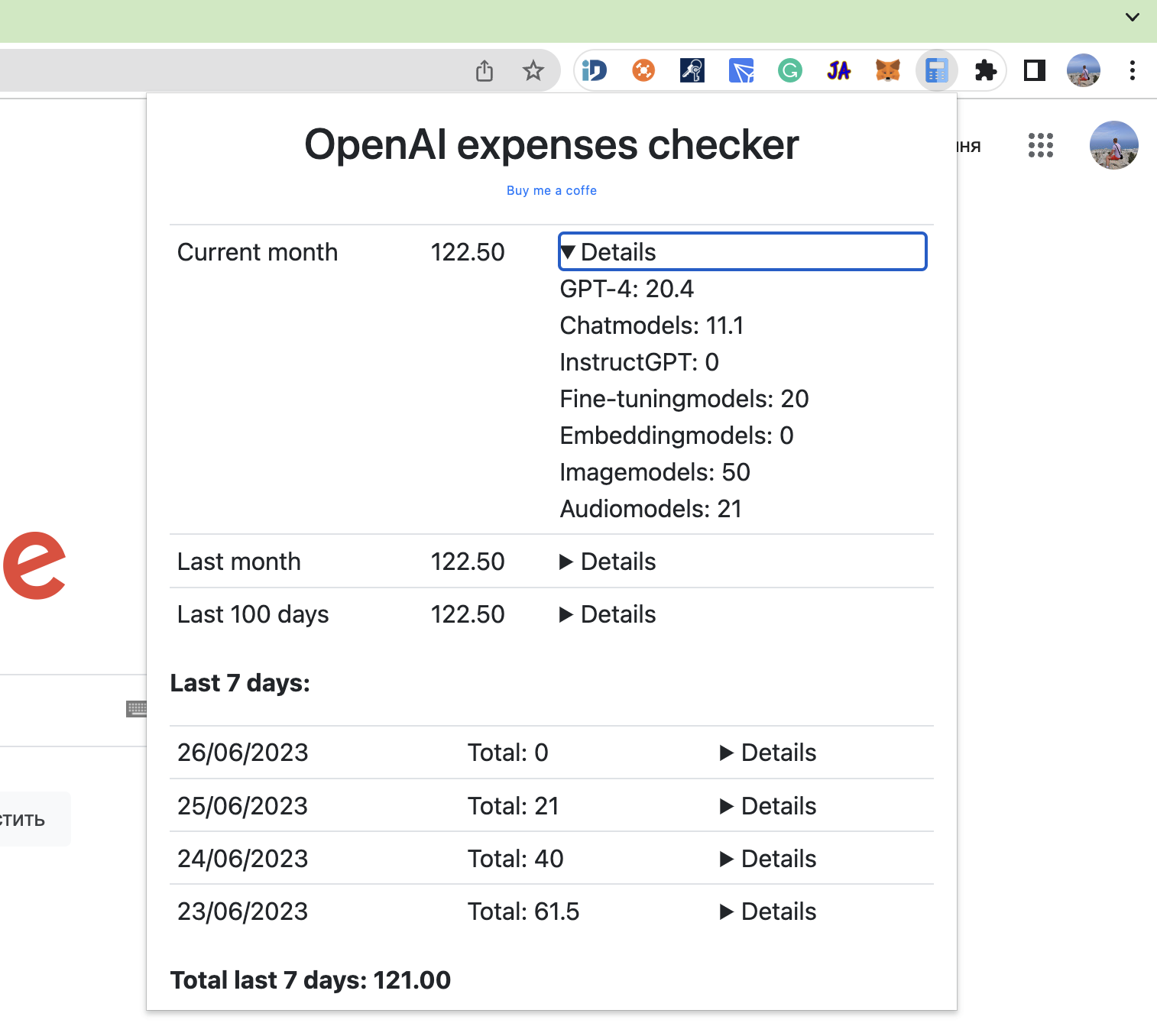
Task: Click the Total: 21 cell
Action: [514, 806]
